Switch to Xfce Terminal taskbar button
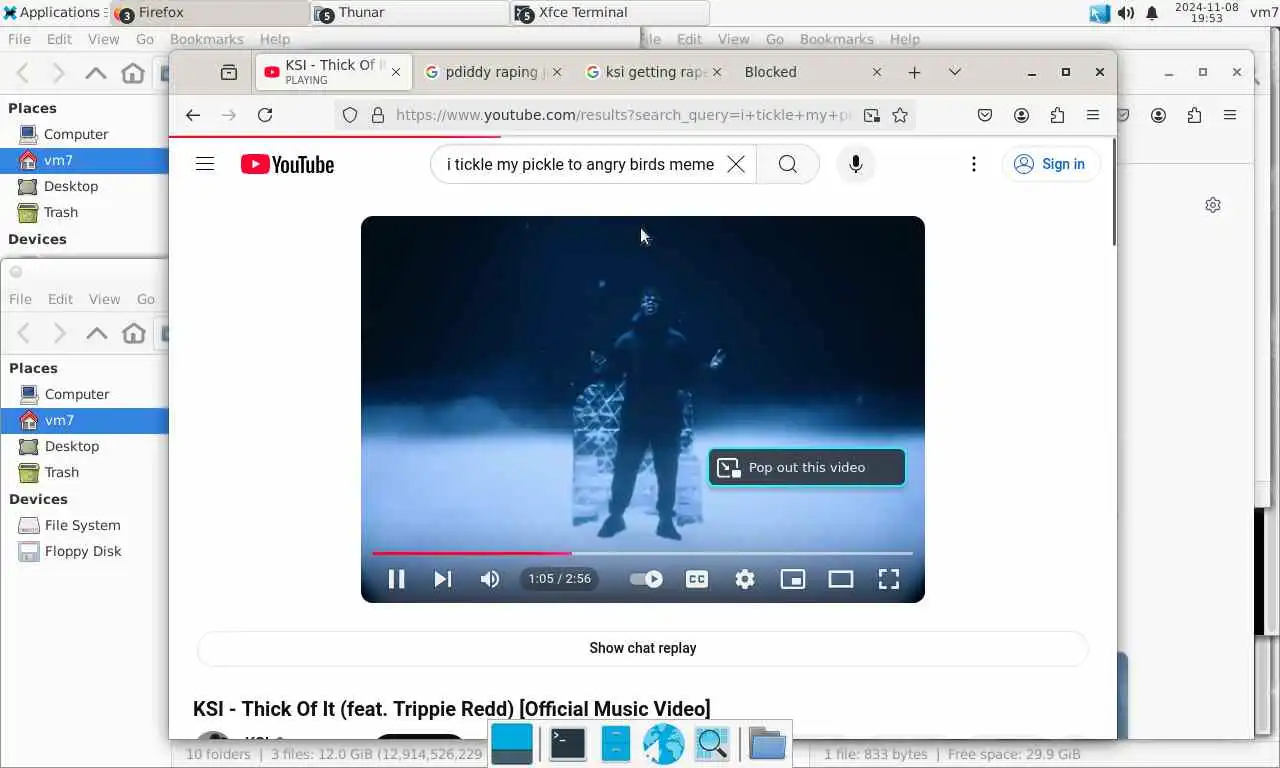The height and width of the screenshot is (768, 1280). pyautogui.click(x=610, y=13)
